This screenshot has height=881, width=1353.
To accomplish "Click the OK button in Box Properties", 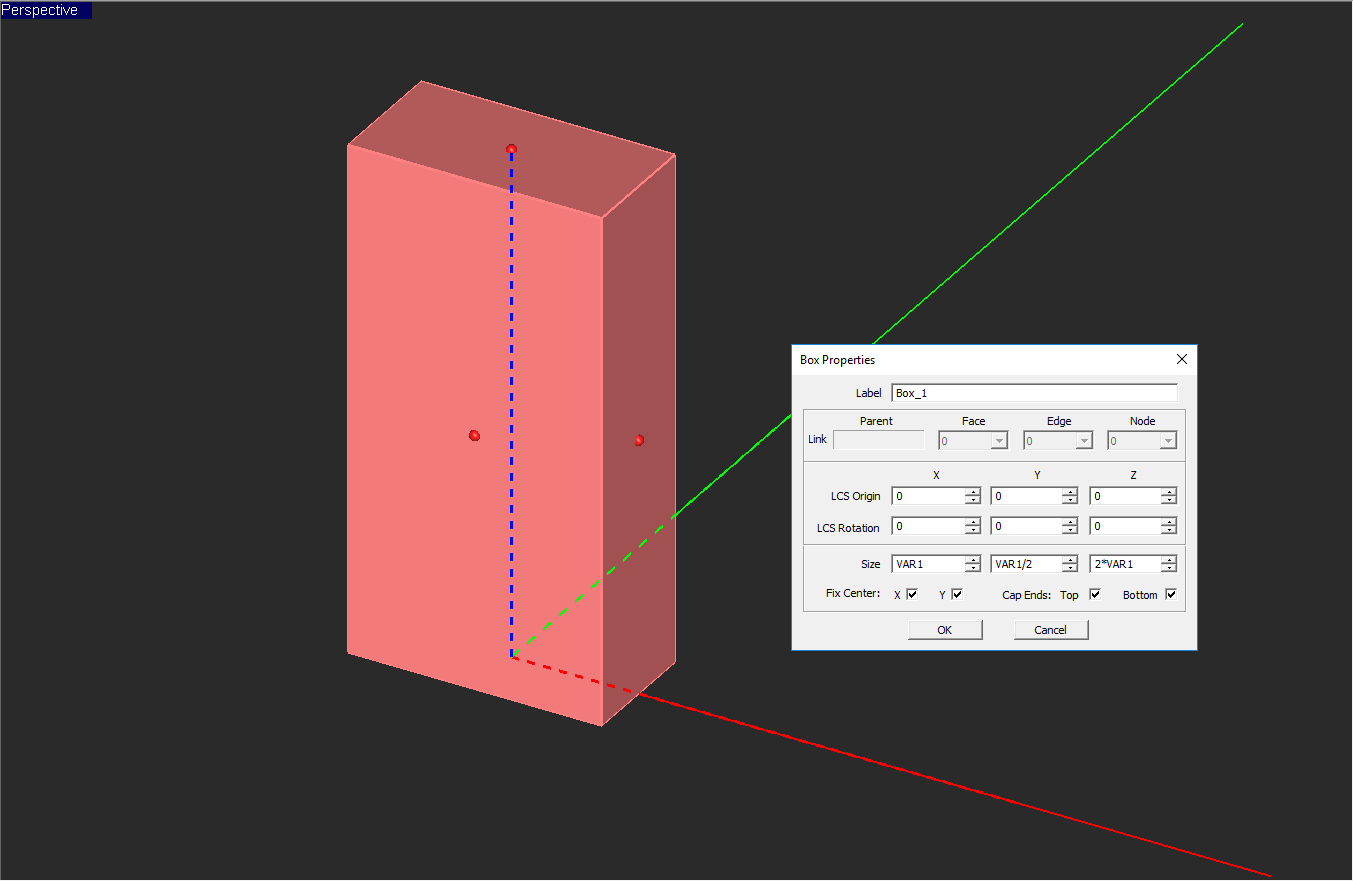I will [x=944, y=630].
